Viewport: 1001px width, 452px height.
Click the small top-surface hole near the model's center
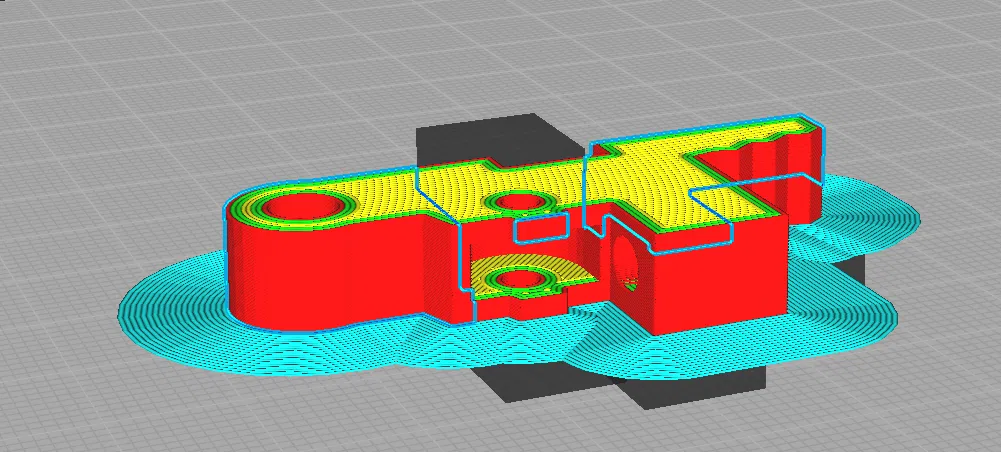click(520, 202)
